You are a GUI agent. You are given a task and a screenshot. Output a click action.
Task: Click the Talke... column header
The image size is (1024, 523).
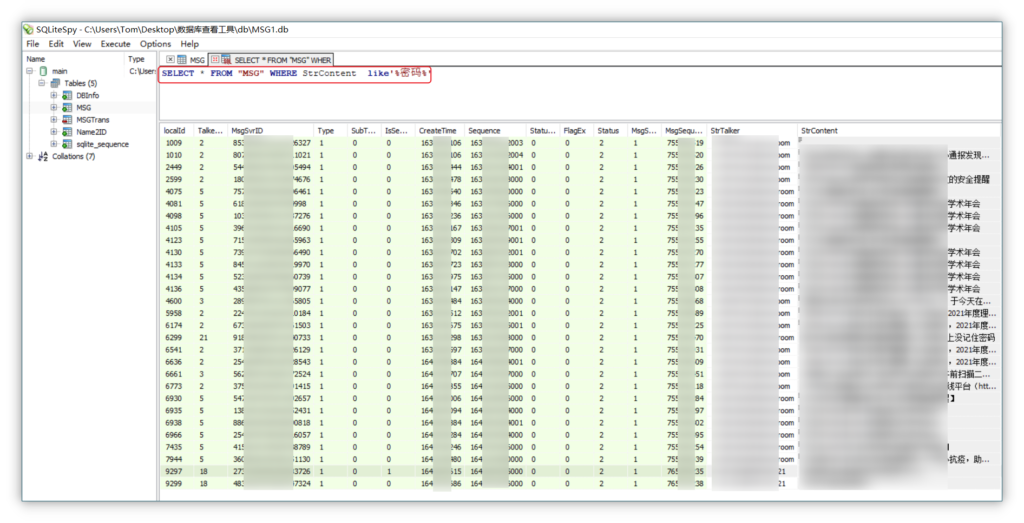click(x=211, y=131)
